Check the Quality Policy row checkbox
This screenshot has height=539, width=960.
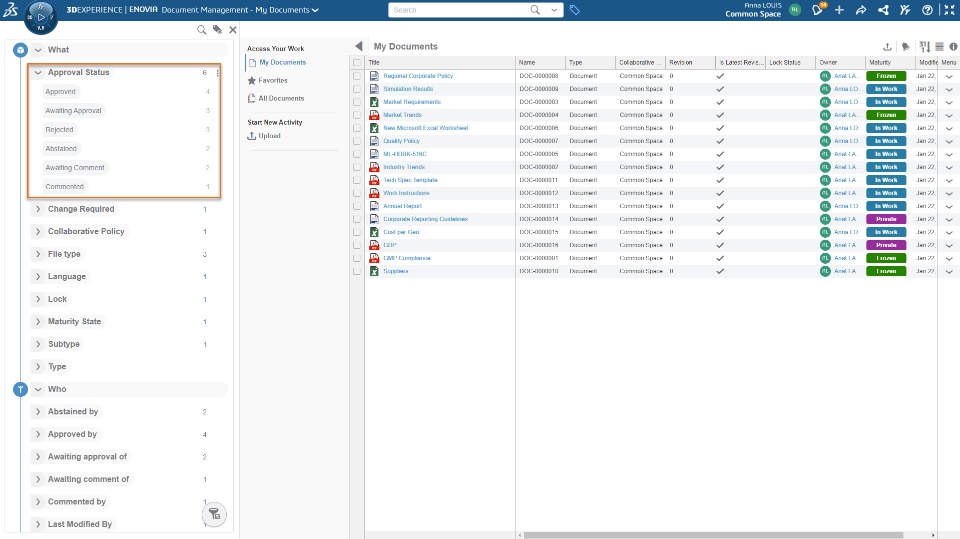tap(357, 141)
